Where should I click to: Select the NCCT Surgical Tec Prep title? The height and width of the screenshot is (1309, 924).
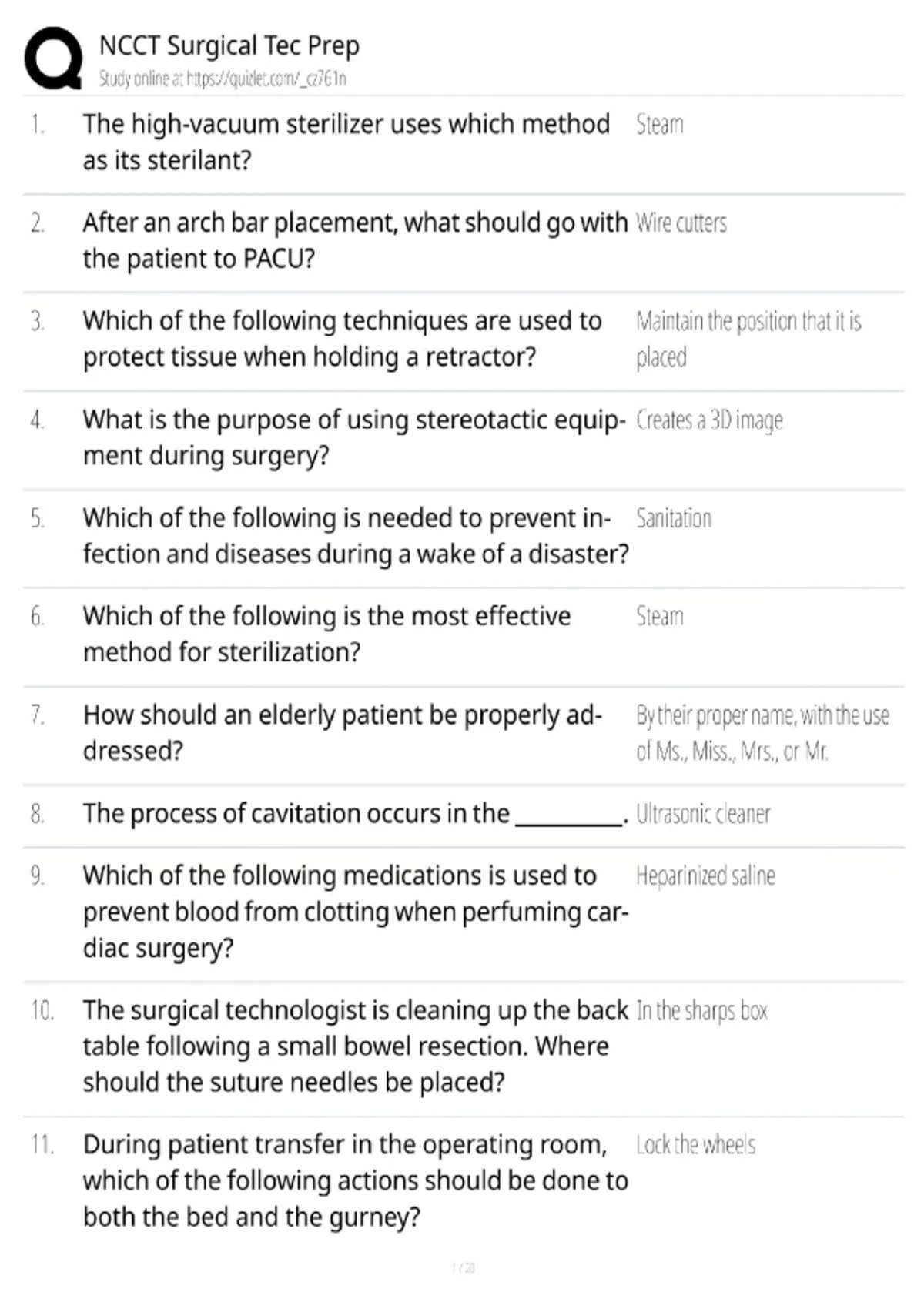coord(229,46)
